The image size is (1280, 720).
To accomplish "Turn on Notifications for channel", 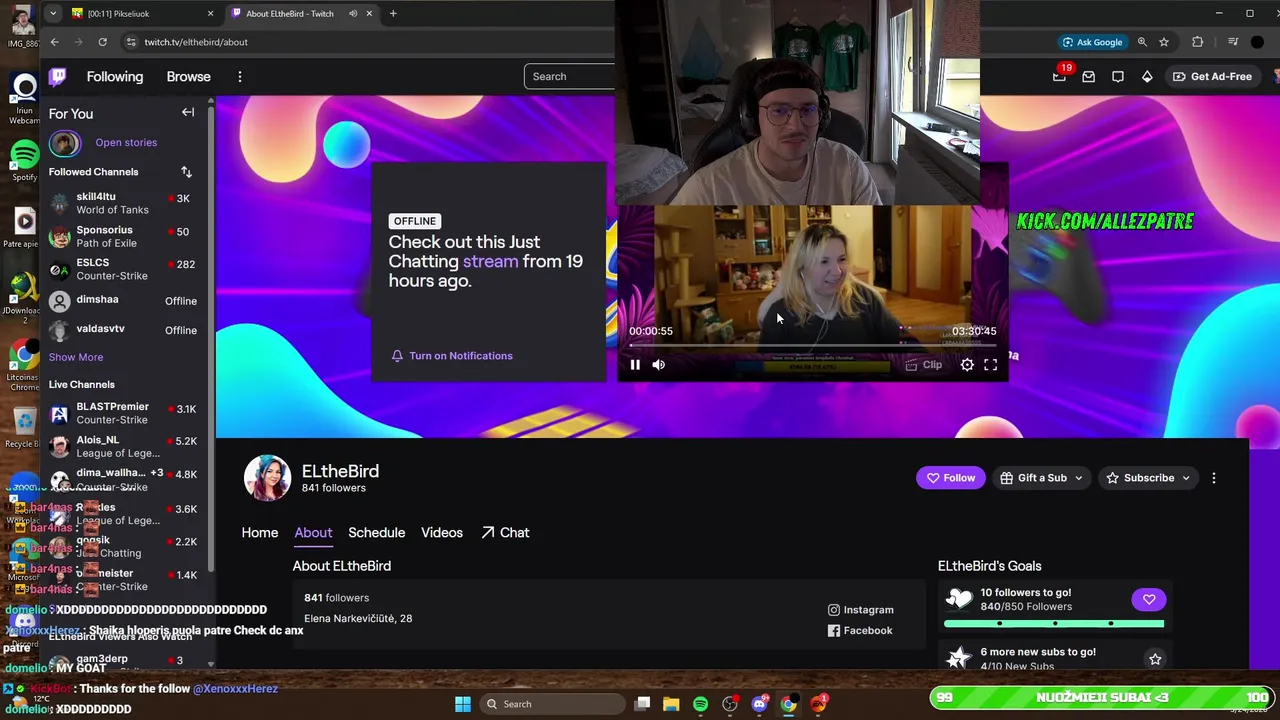I will click(x=452, y=356).
